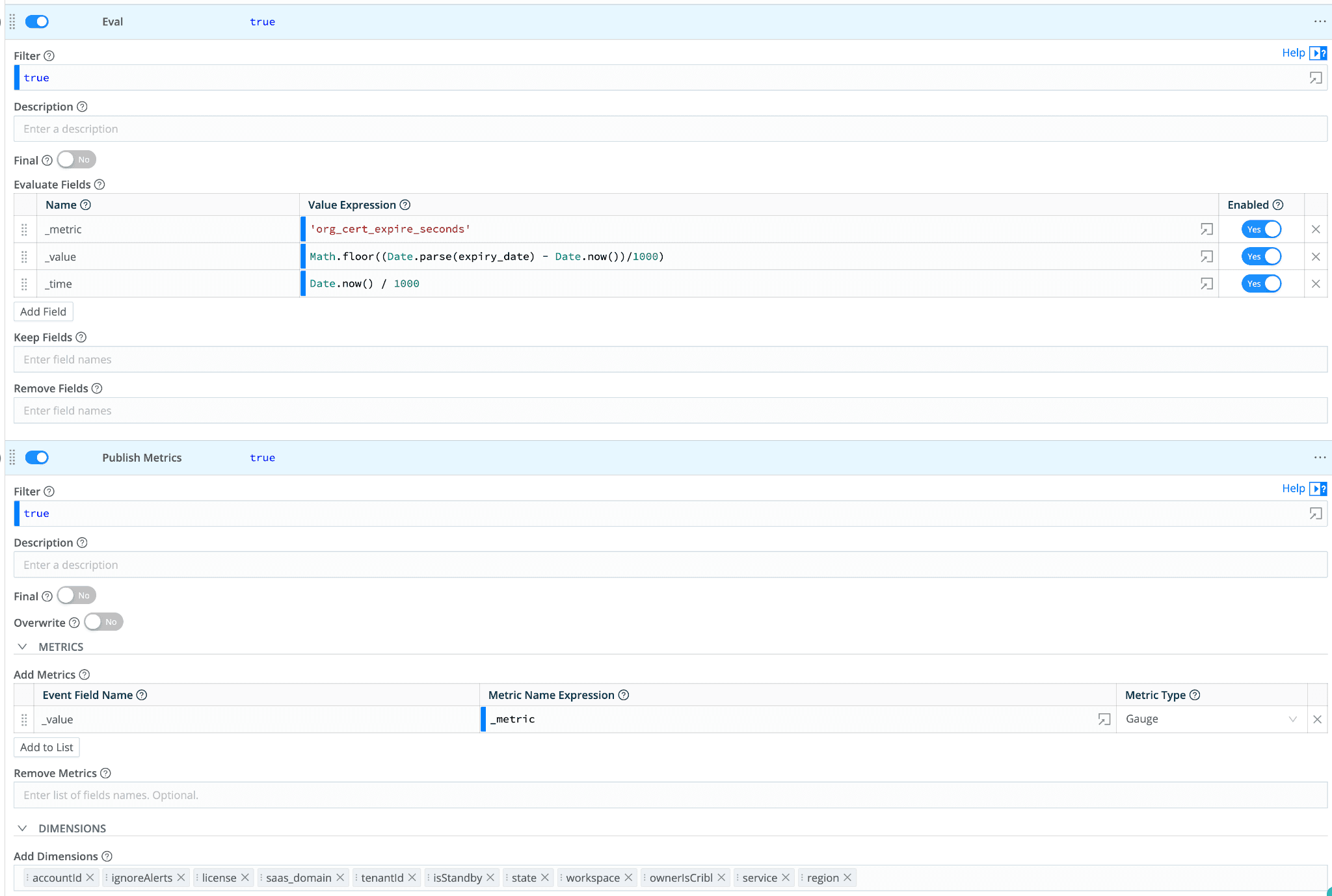Expand the _metric value expression editor
This screenshot has height=896, width=1332.
[1206, 230]
